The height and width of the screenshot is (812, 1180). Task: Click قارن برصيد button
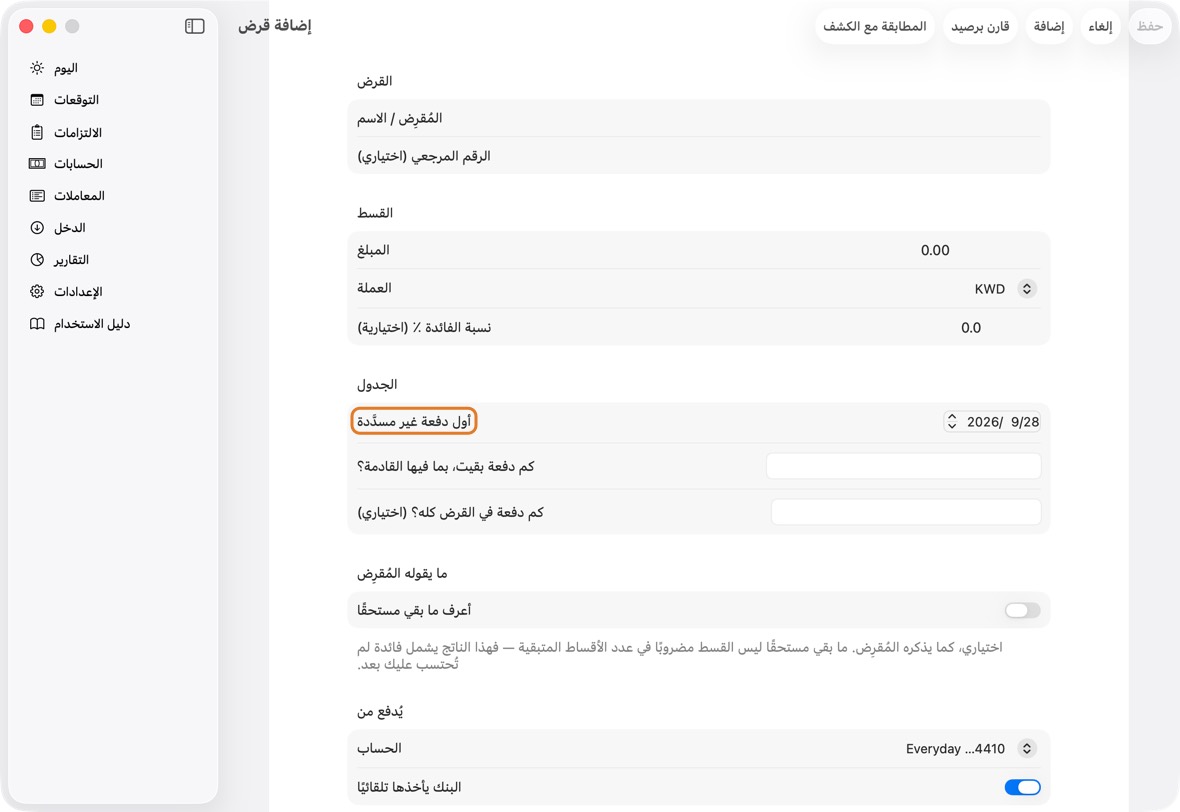pyautogui.click(x=980, y=26)
